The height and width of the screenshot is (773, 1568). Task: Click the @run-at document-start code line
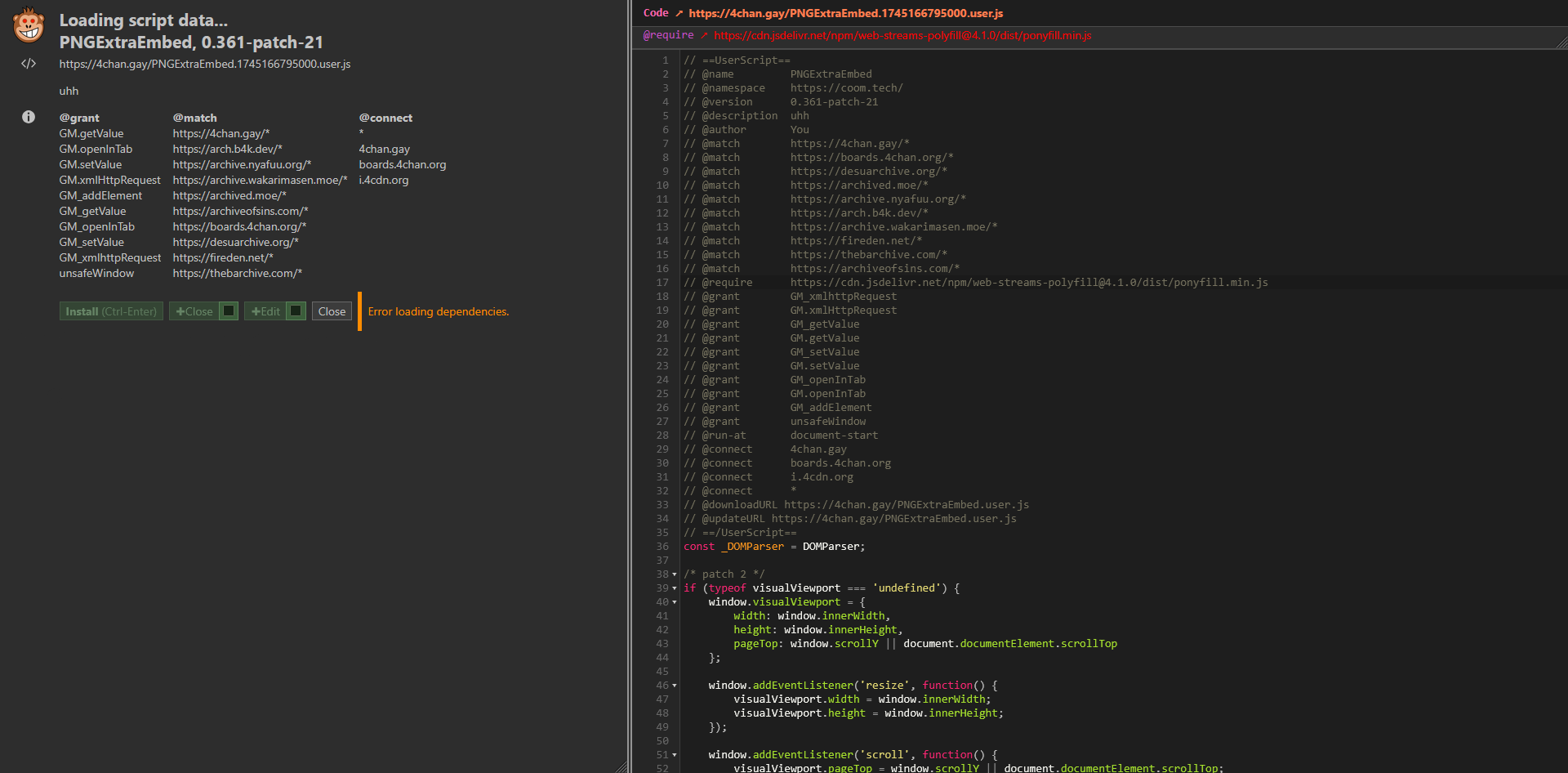781,436
